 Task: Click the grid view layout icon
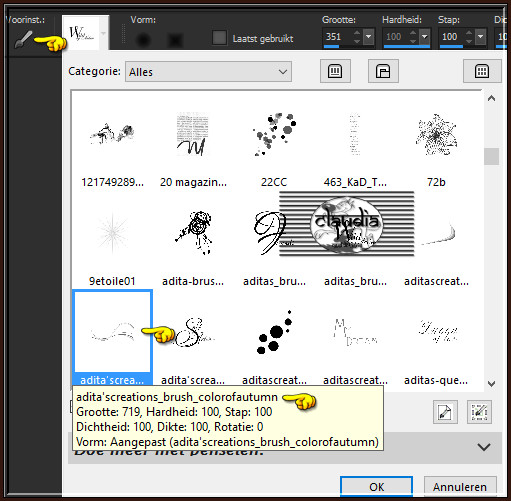pyautogui.click(x=482, y=71)
